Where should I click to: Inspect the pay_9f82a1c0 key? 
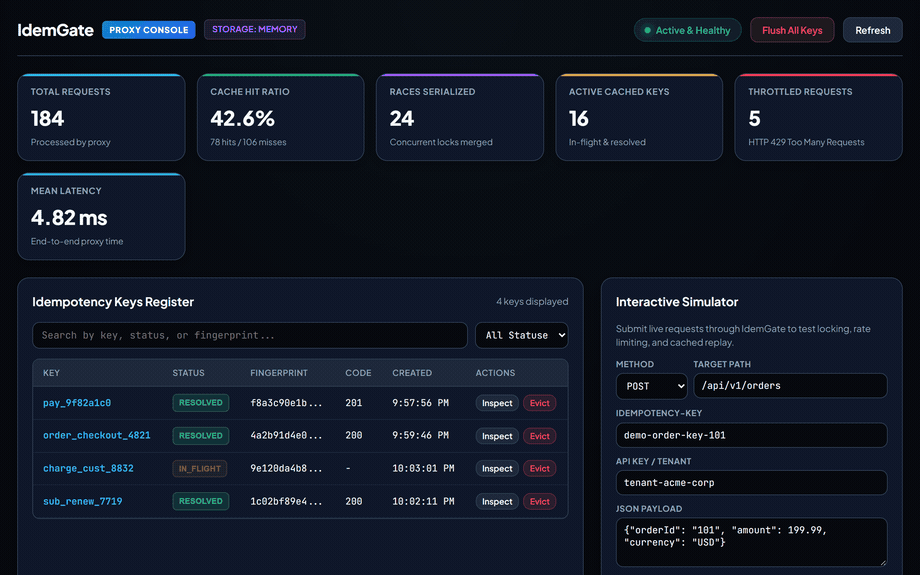(497, 403)
